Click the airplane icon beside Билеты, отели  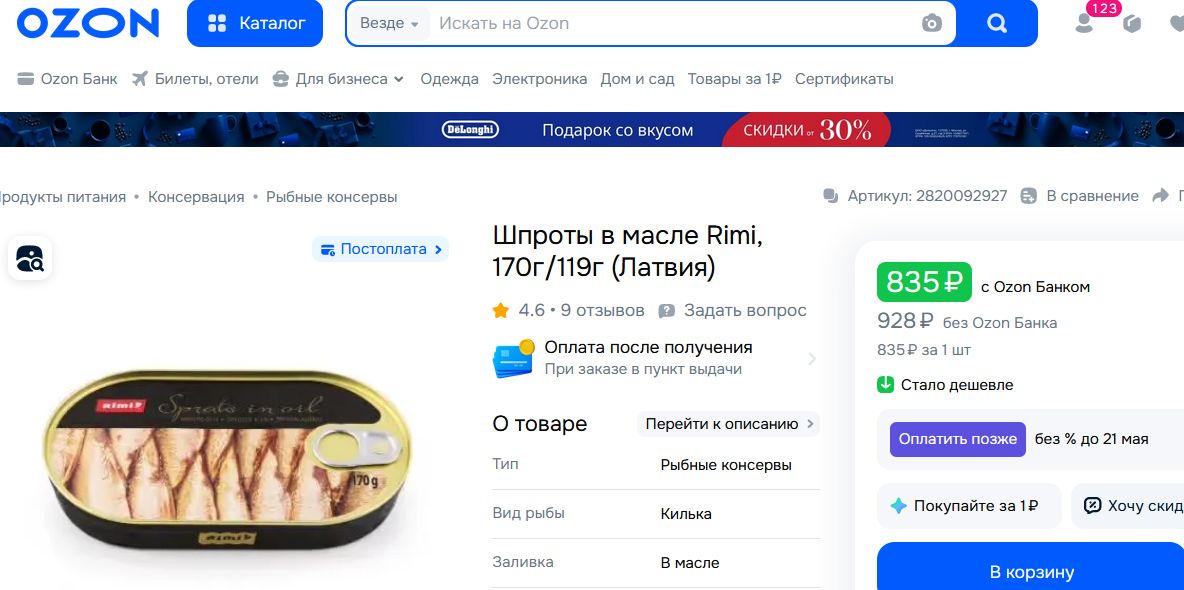pyautogui.click(x=140, y=79)
